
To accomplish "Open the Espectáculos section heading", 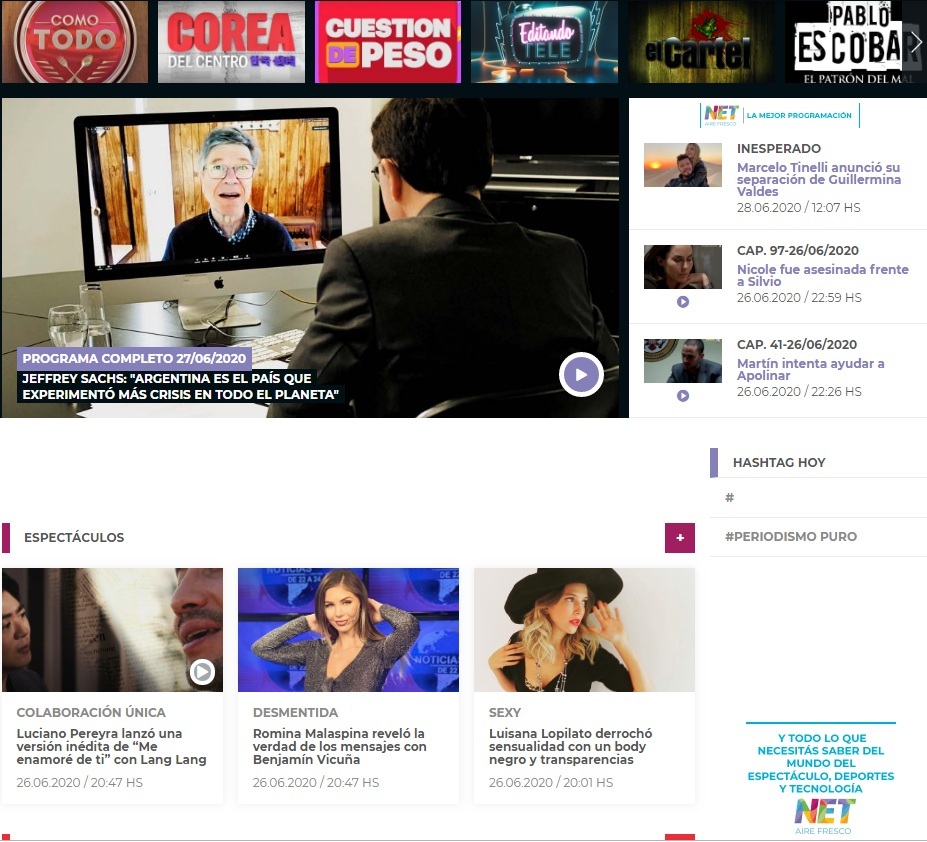I will 74,537.
